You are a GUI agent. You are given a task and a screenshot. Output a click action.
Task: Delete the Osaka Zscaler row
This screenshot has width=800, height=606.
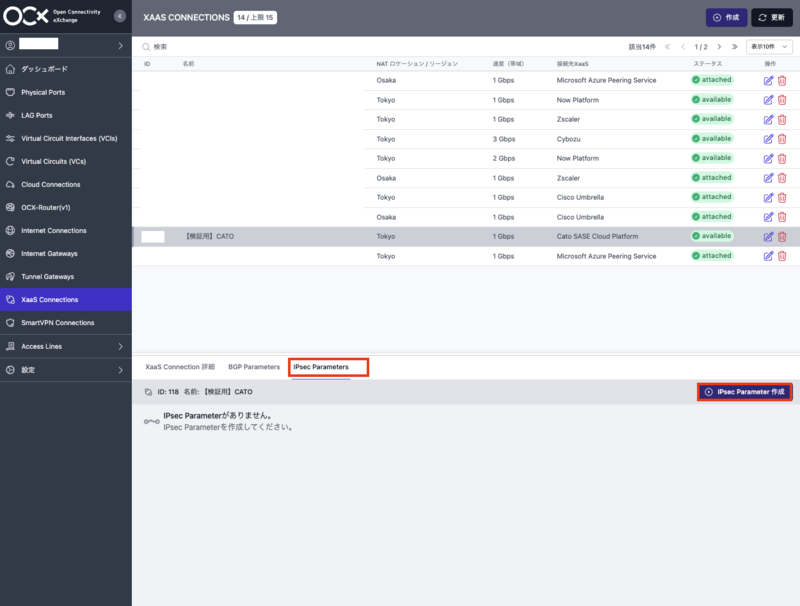[782, 178]
